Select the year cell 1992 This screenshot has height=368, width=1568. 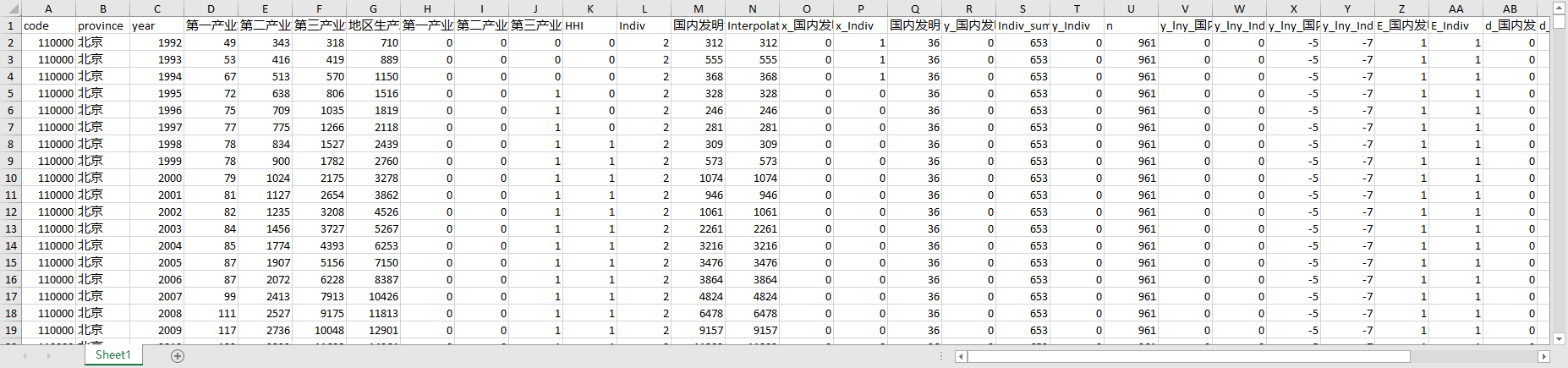[156, 42]
